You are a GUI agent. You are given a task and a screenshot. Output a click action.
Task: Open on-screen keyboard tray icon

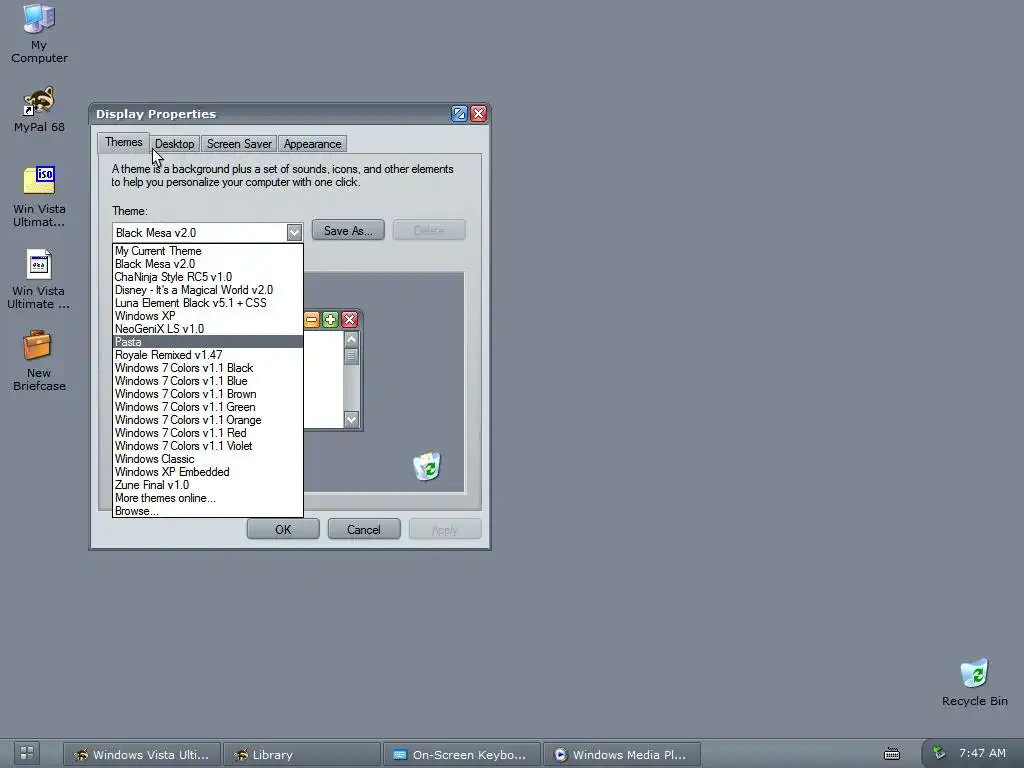tap(892, 754)
